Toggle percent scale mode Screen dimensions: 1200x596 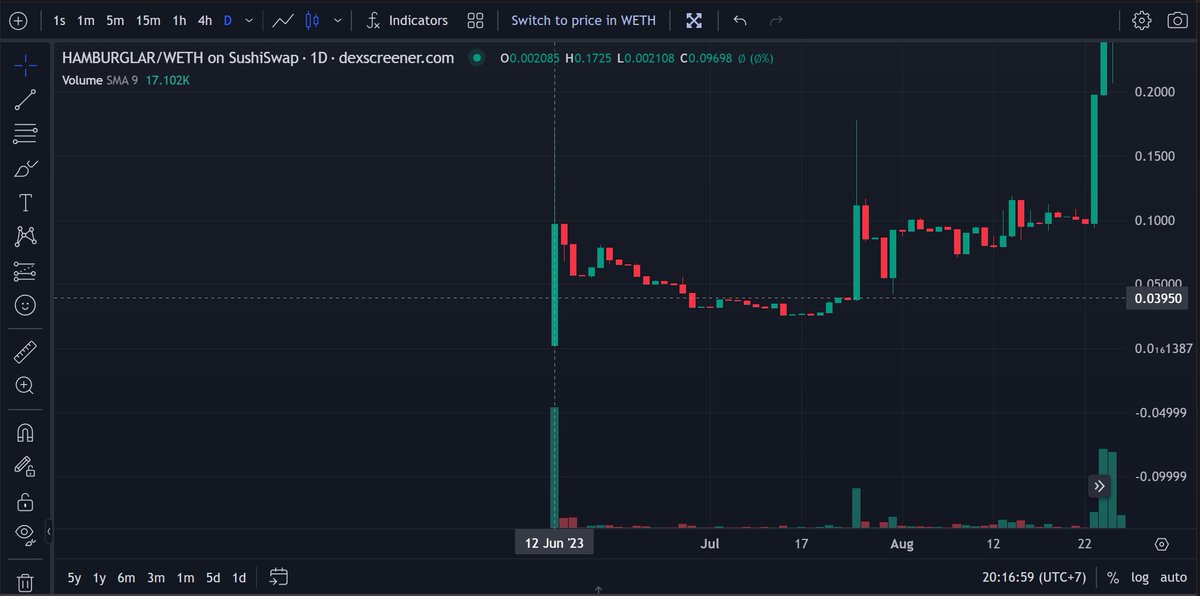[1112, 577]
